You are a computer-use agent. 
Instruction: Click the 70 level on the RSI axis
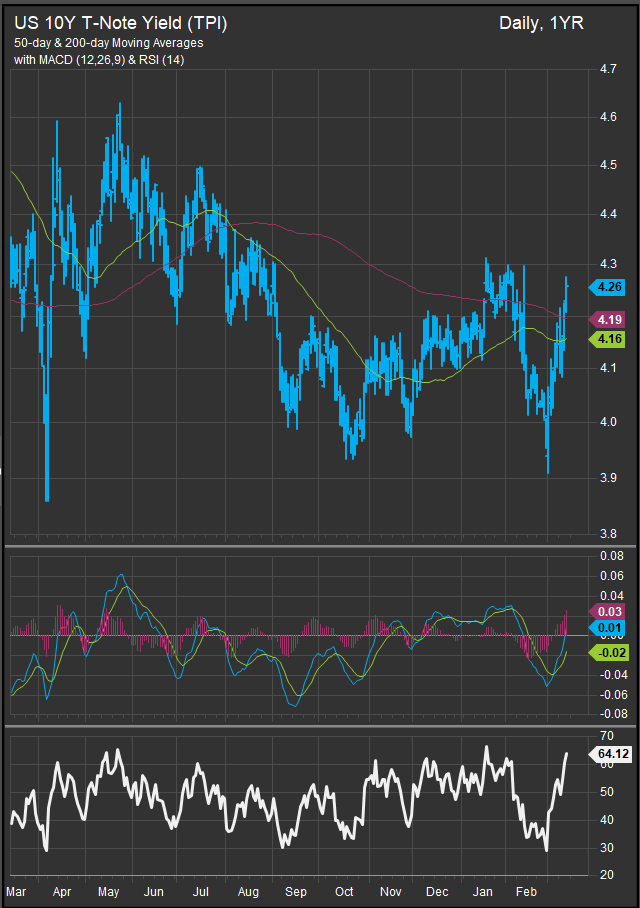click(604, 736)
